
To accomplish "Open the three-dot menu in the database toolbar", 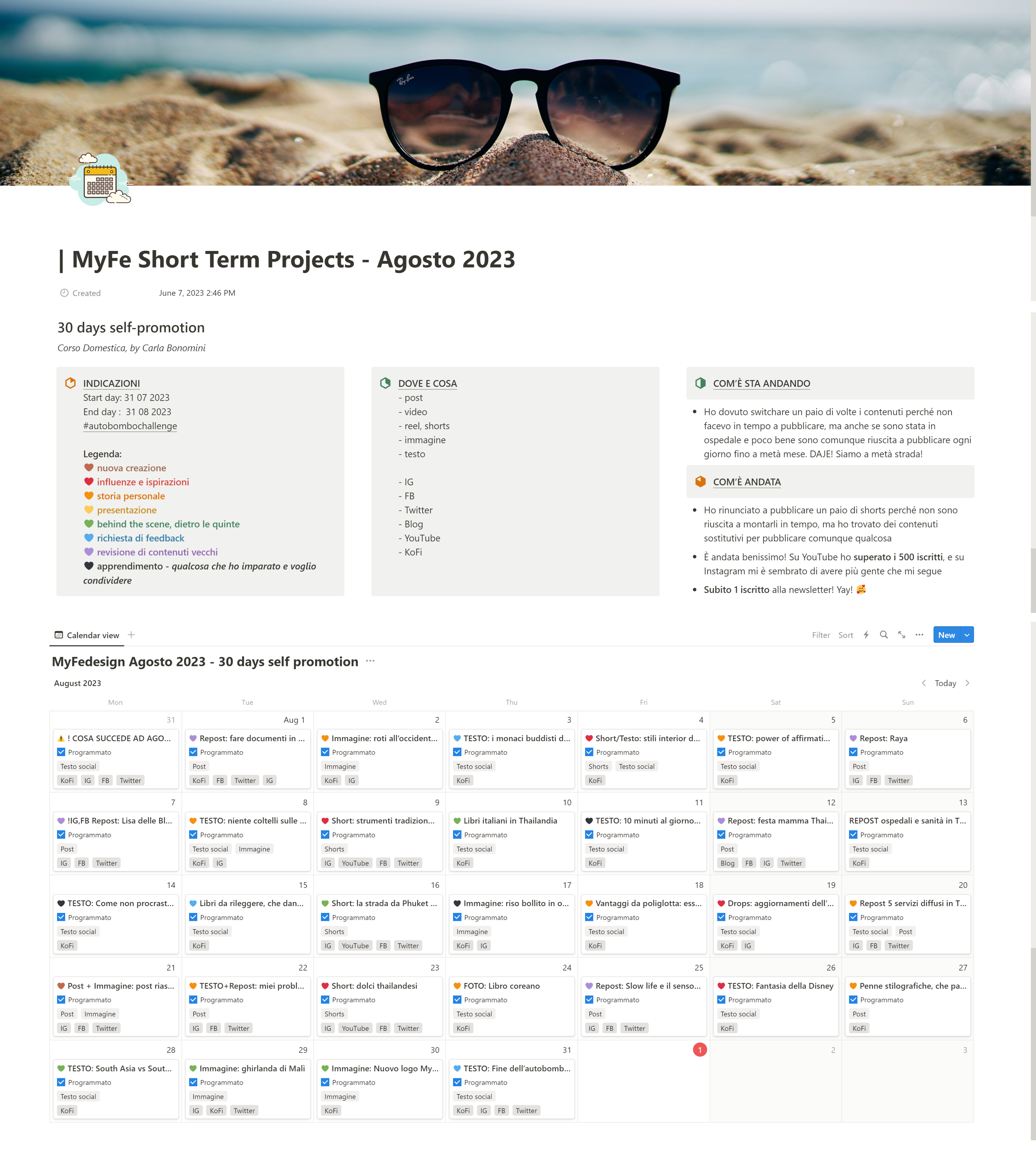I will tap(919, 634).
